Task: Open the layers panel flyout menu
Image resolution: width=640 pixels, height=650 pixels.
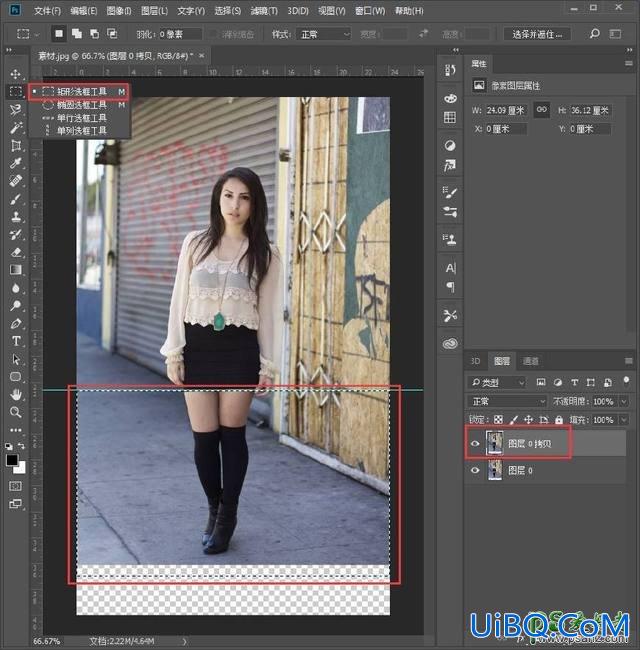Action: coord(629,361)
